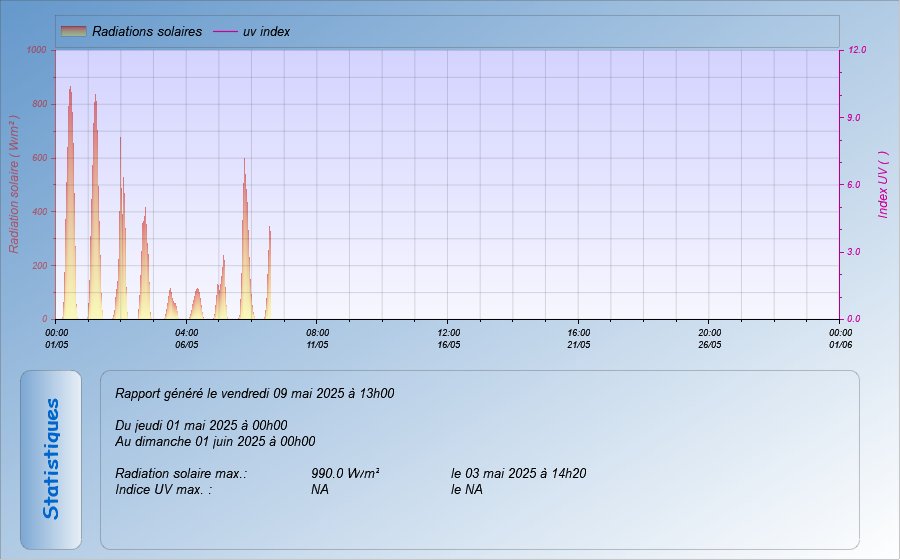Select the 'Radiations solaires' legend label

pyautogui.click(x=147, y=32)
